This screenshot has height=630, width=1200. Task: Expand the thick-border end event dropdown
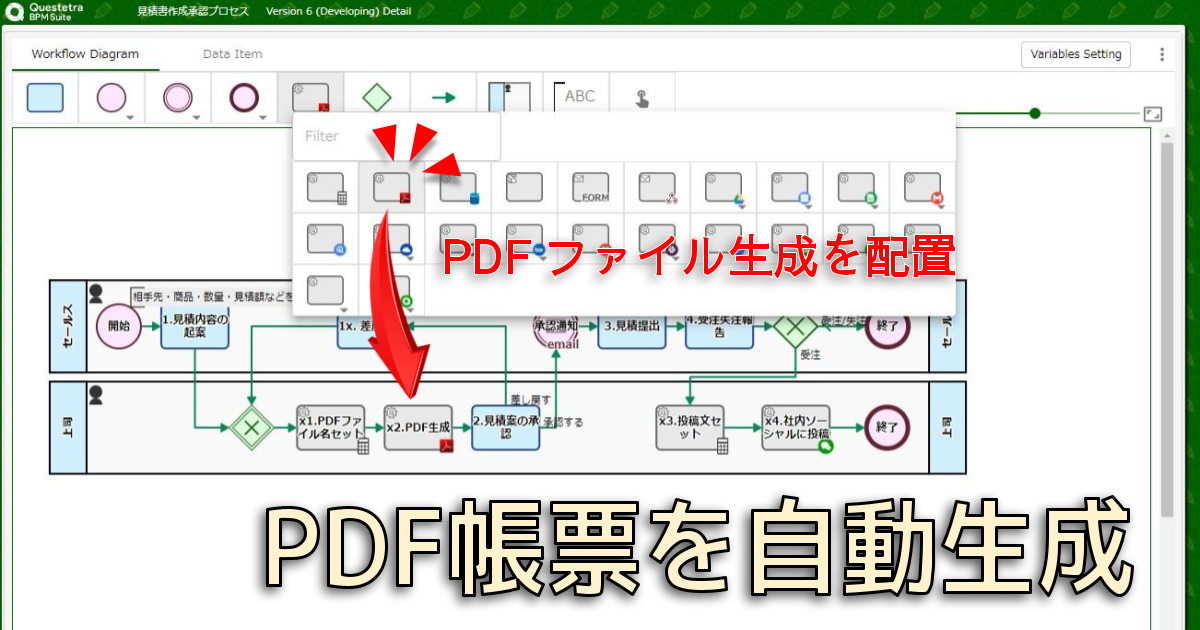263,117
